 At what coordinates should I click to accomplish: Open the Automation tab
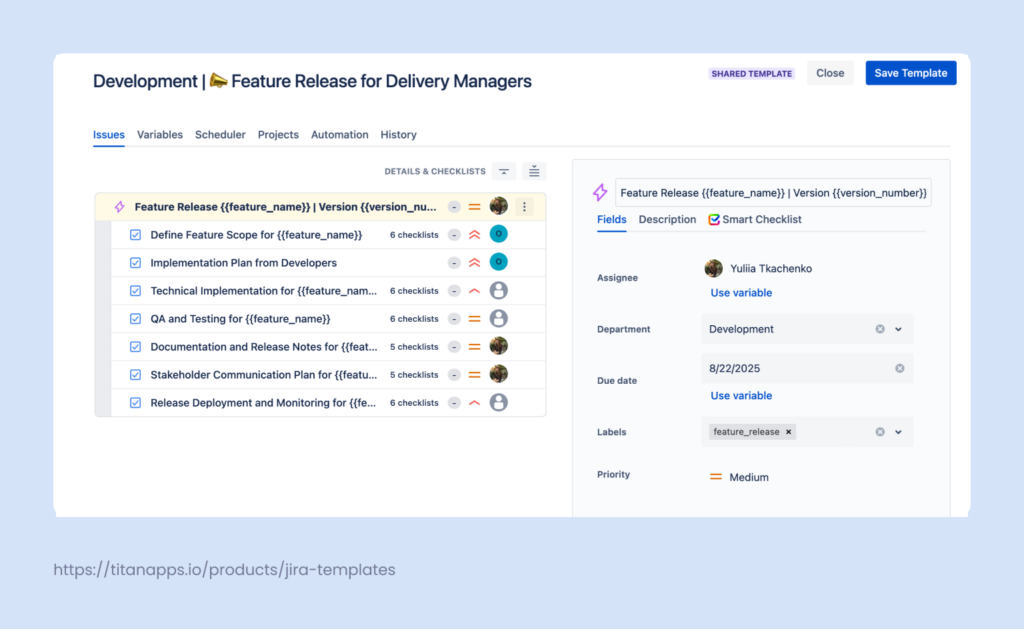click(x=340, y=135)
